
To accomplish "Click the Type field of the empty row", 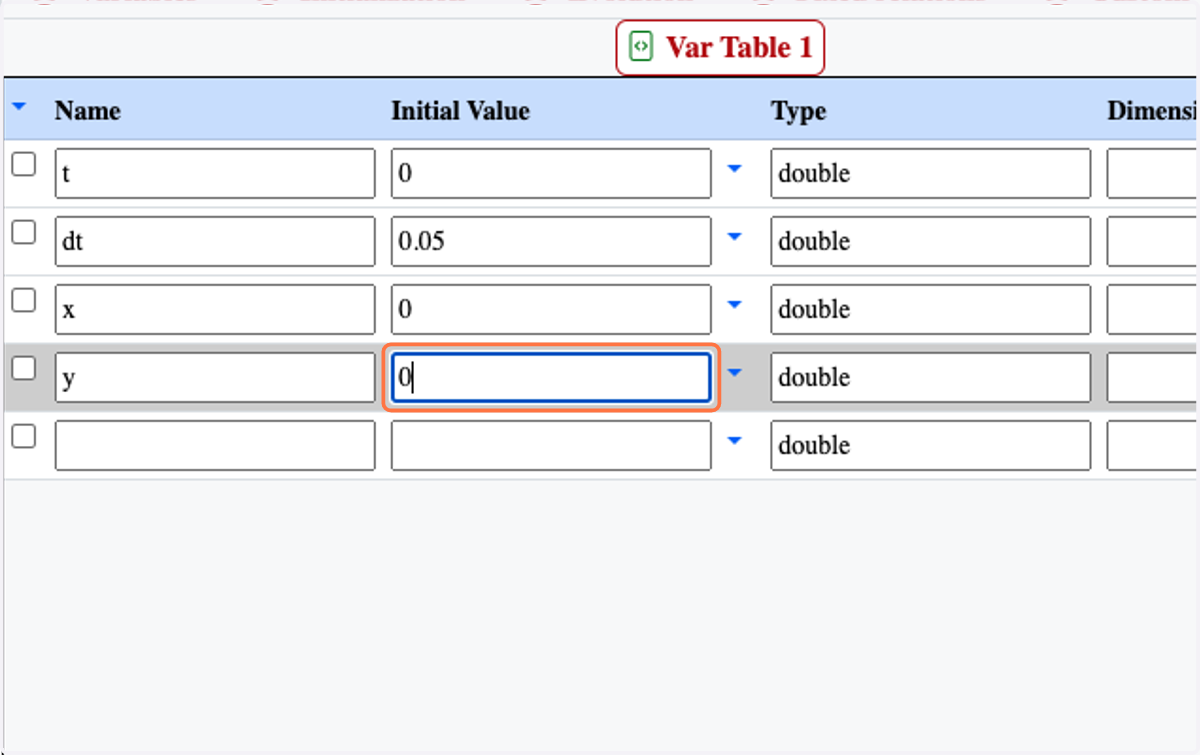I will click(931, 446).
